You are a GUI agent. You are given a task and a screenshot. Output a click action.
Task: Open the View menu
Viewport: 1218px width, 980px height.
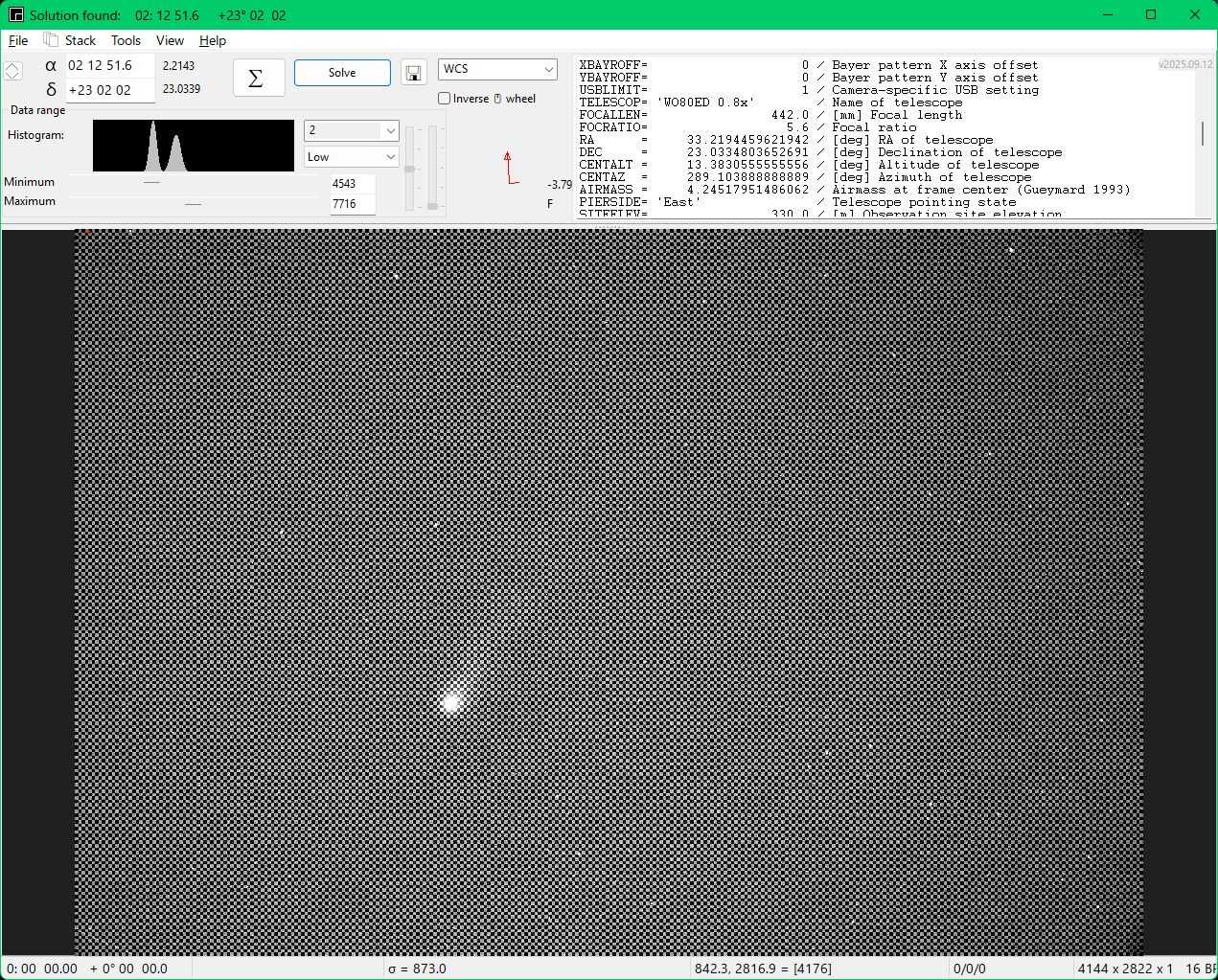tap(170, 40)
